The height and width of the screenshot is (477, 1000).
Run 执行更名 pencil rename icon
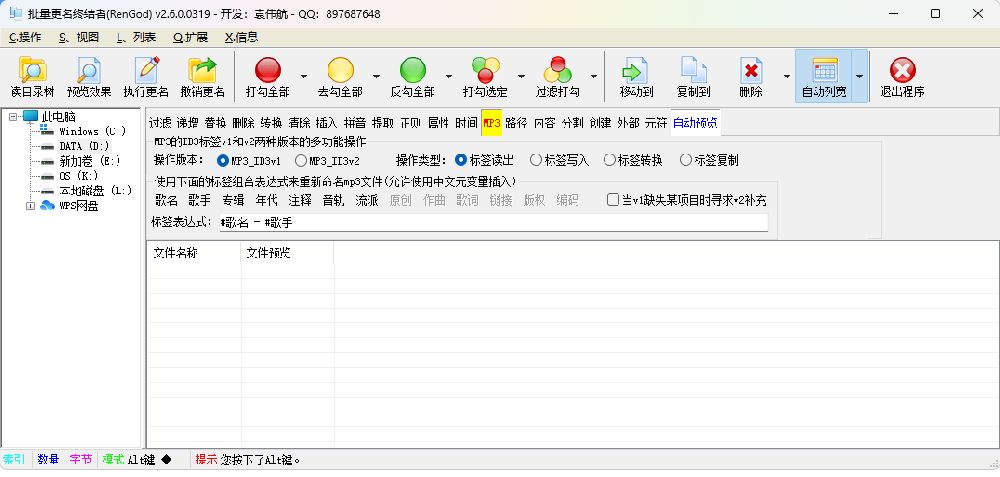146,70
